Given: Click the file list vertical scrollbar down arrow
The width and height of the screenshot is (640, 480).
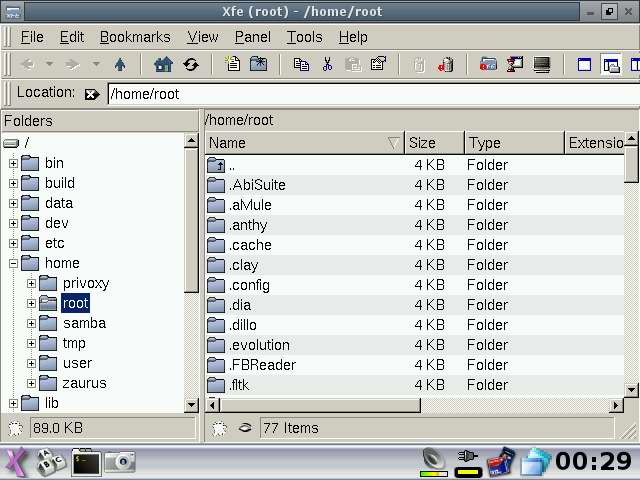Looking at the screenshot, I should [x=631, y=389].
